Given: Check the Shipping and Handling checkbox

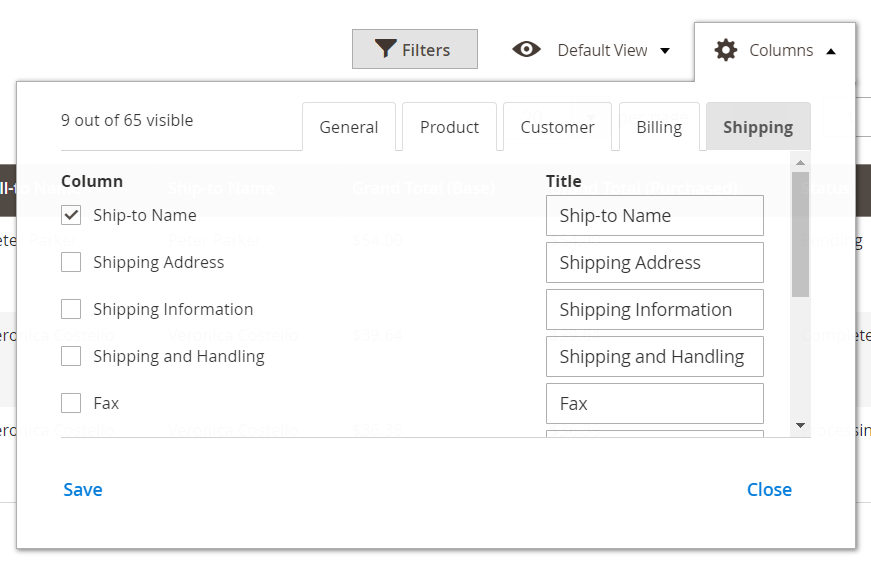Looking at the screenshot, I should click(x=71, y=356).
